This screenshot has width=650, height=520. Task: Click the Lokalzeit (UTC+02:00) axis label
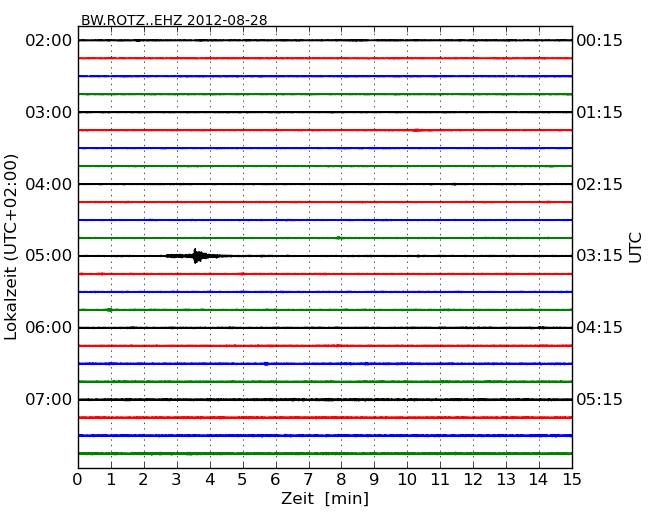click(x=11, y=247)
